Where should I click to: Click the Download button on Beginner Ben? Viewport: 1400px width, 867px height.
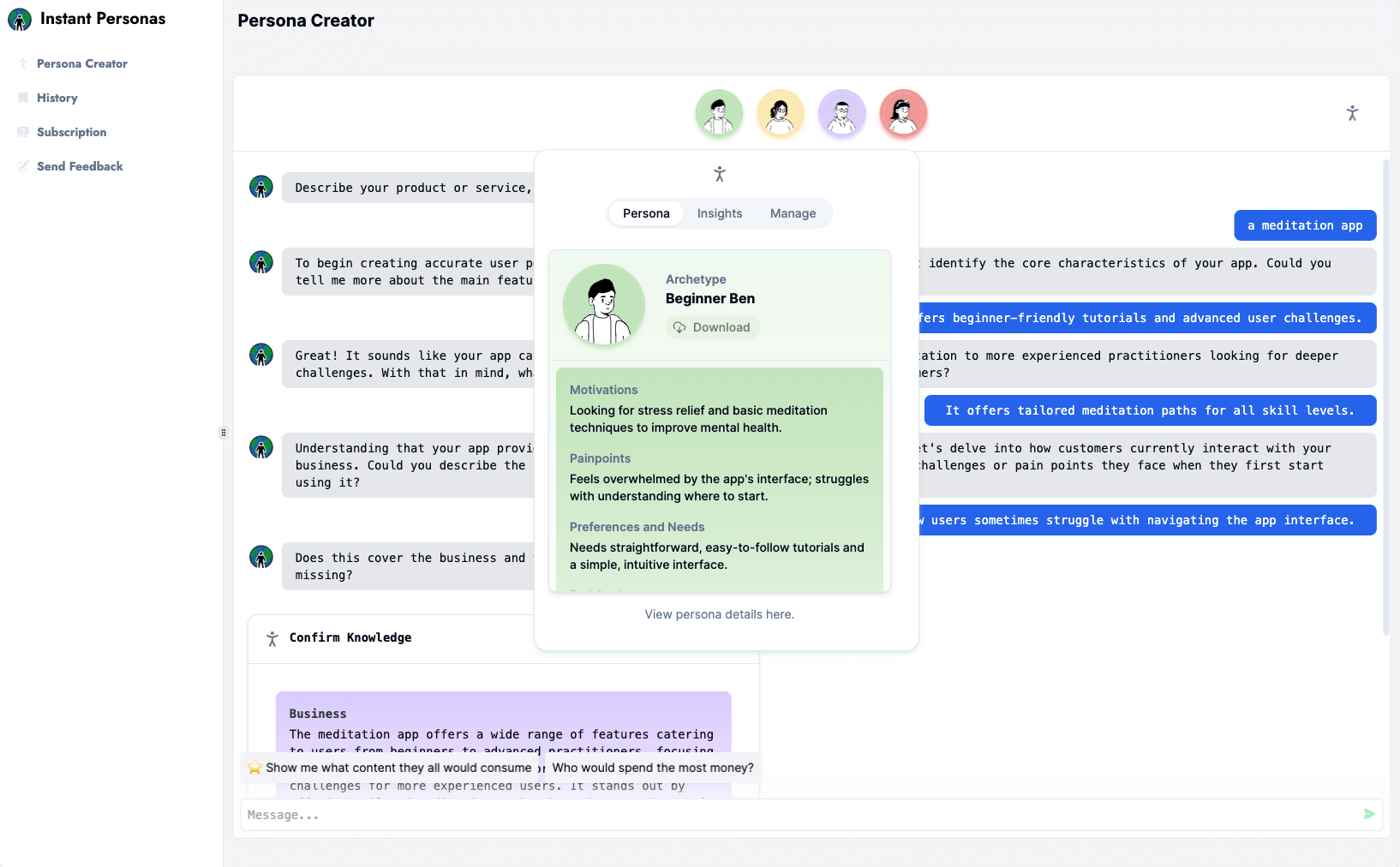click(712, 327)
